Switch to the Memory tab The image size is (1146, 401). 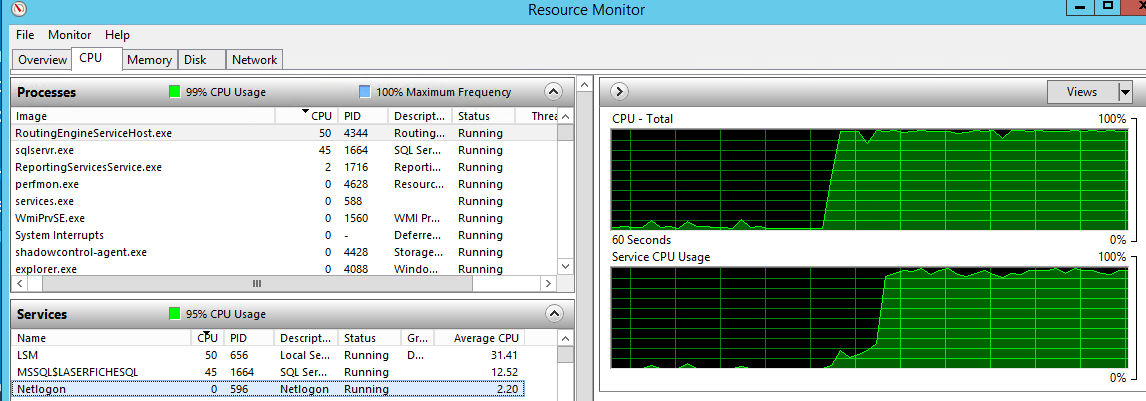click(x=149, y=60)
